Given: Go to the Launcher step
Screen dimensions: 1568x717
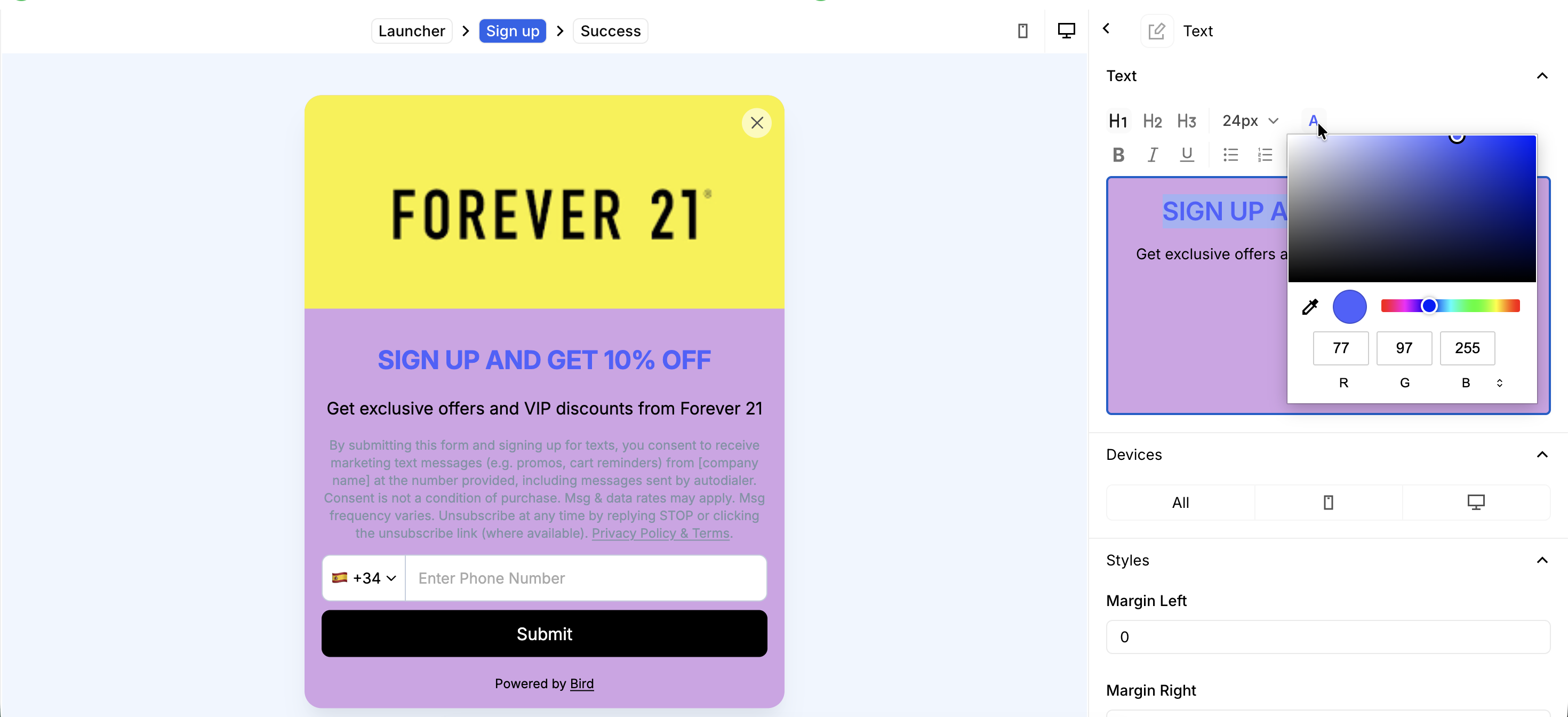Looking at the screenshot, I should (412, 31).
